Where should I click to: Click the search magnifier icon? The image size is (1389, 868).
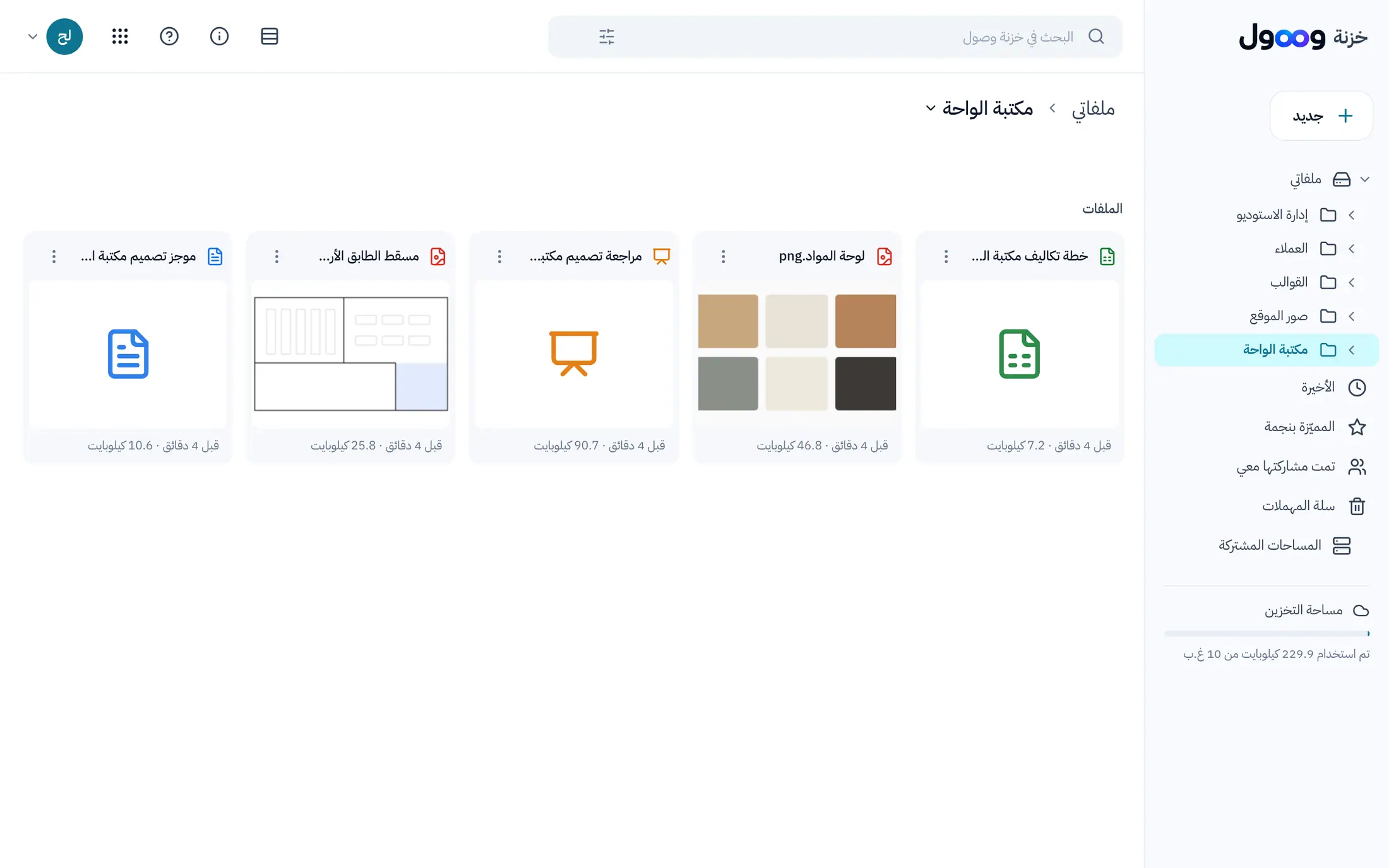coord(1097,37)
